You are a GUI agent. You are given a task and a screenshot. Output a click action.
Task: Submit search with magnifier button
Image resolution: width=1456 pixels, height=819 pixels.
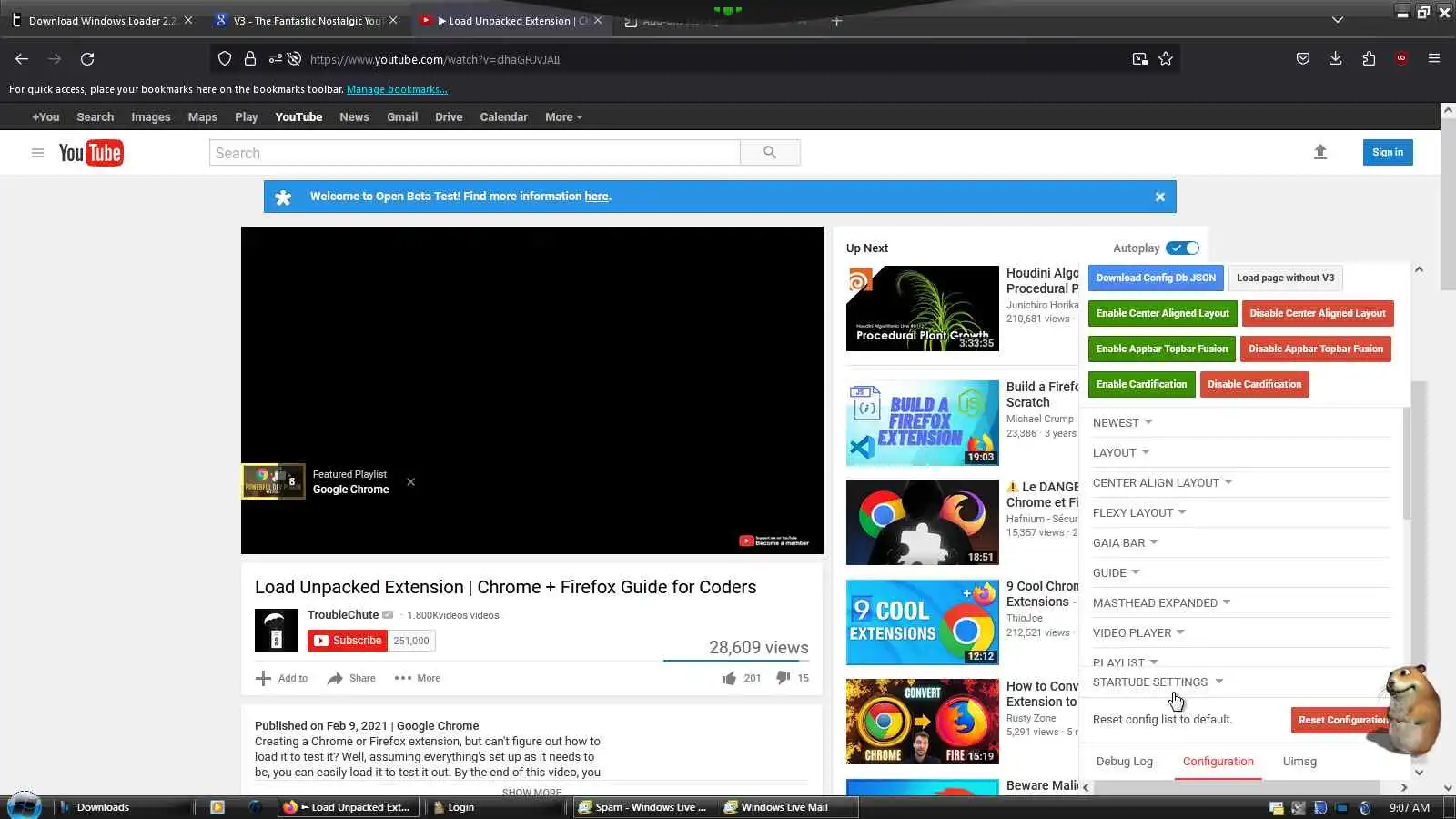point(770,153)
